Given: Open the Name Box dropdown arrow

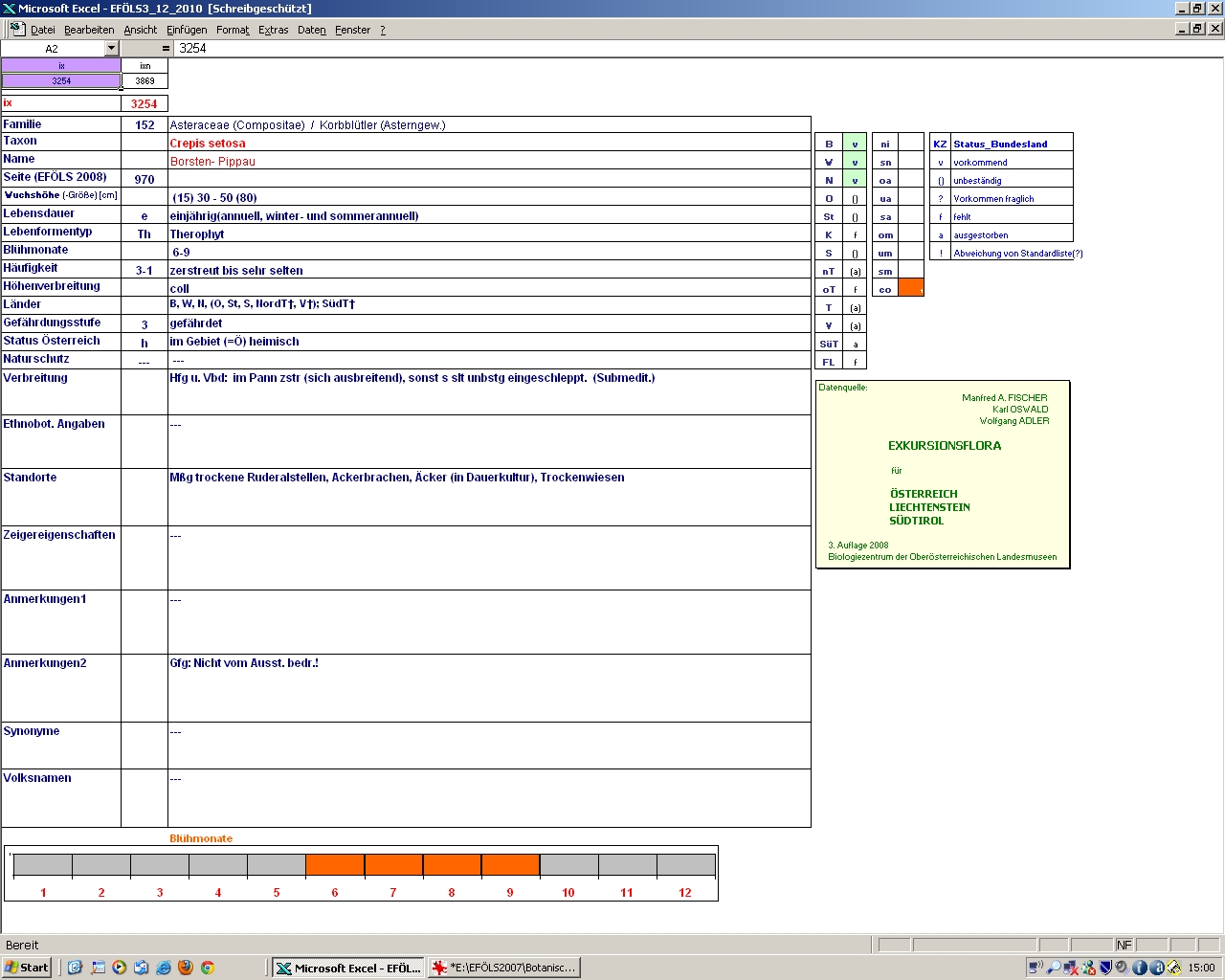Looking at the screenshot, I should point(111,48).
